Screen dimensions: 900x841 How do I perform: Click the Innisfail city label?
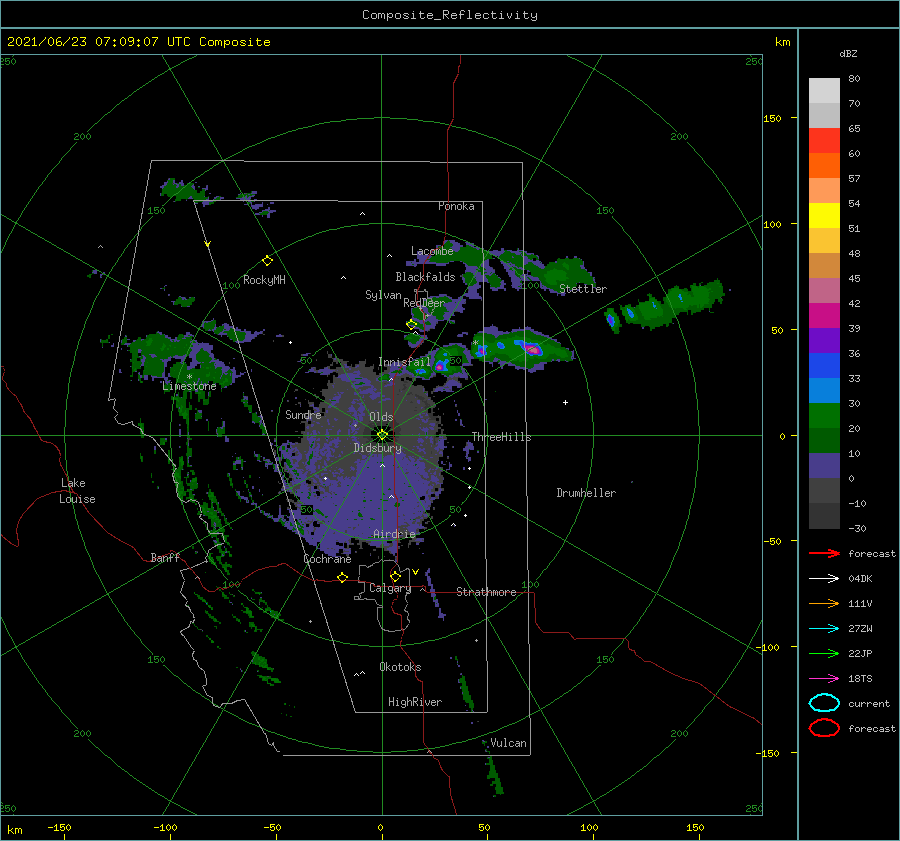coord(404,362)
